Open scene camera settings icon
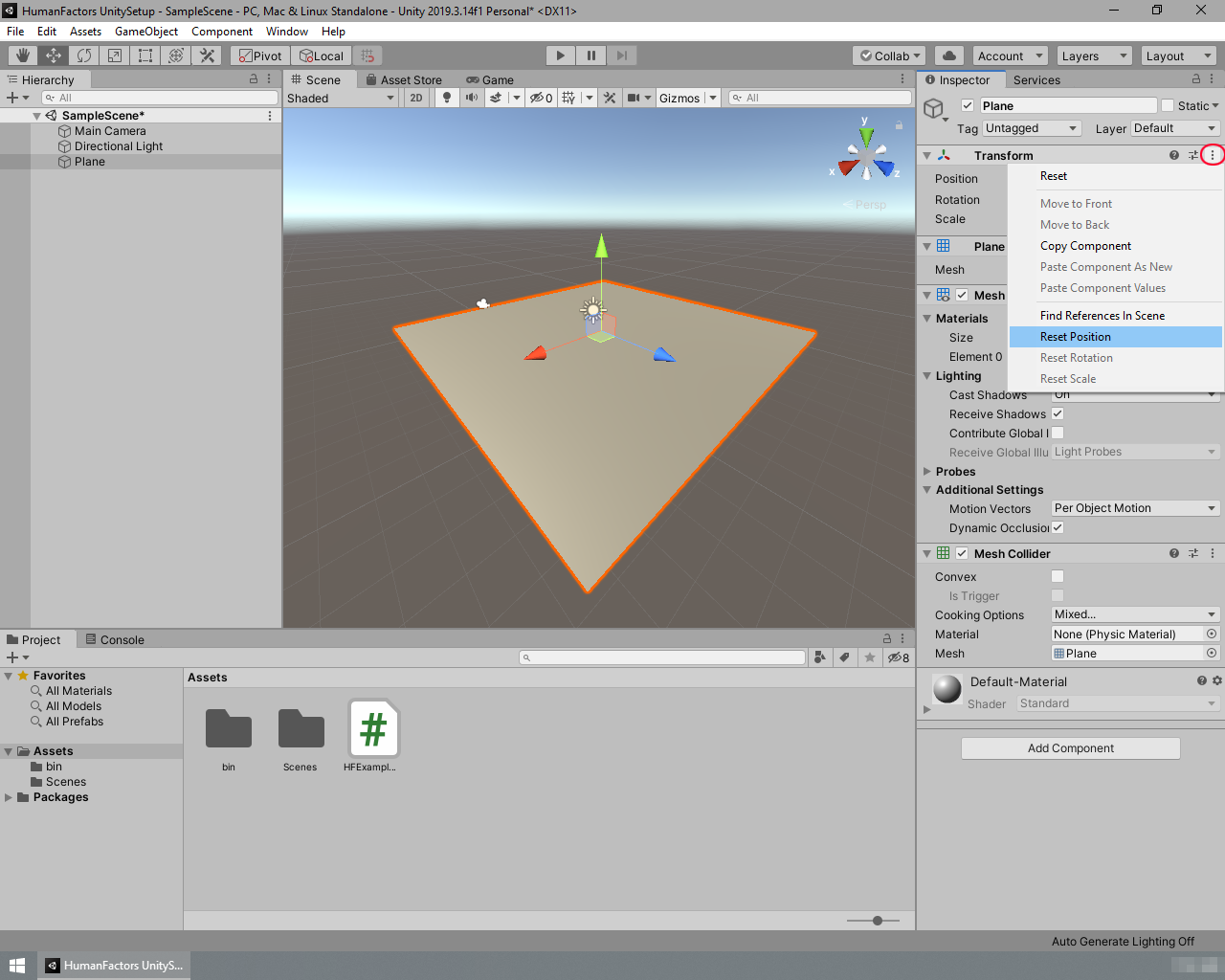Screen dimensions: 1225x980 634,98
